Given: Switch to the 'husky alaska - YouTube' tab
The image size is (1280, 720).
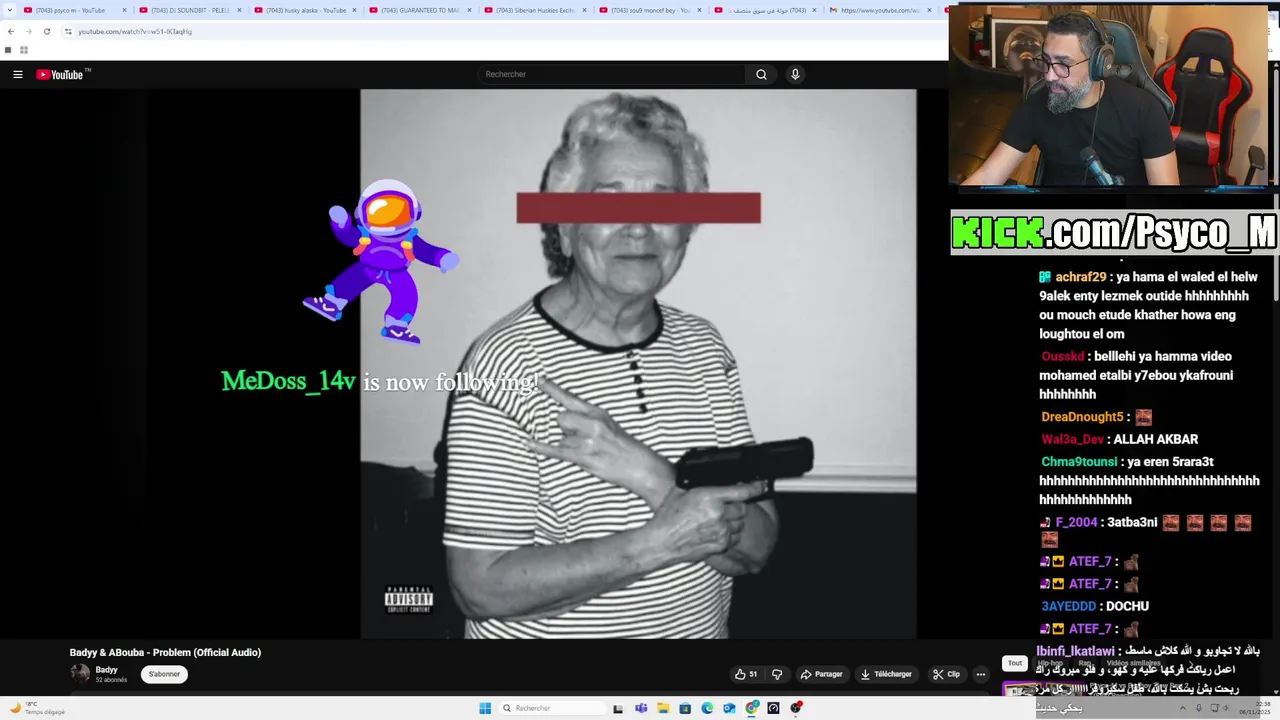Looking at the screenshot, I should 305,10.
